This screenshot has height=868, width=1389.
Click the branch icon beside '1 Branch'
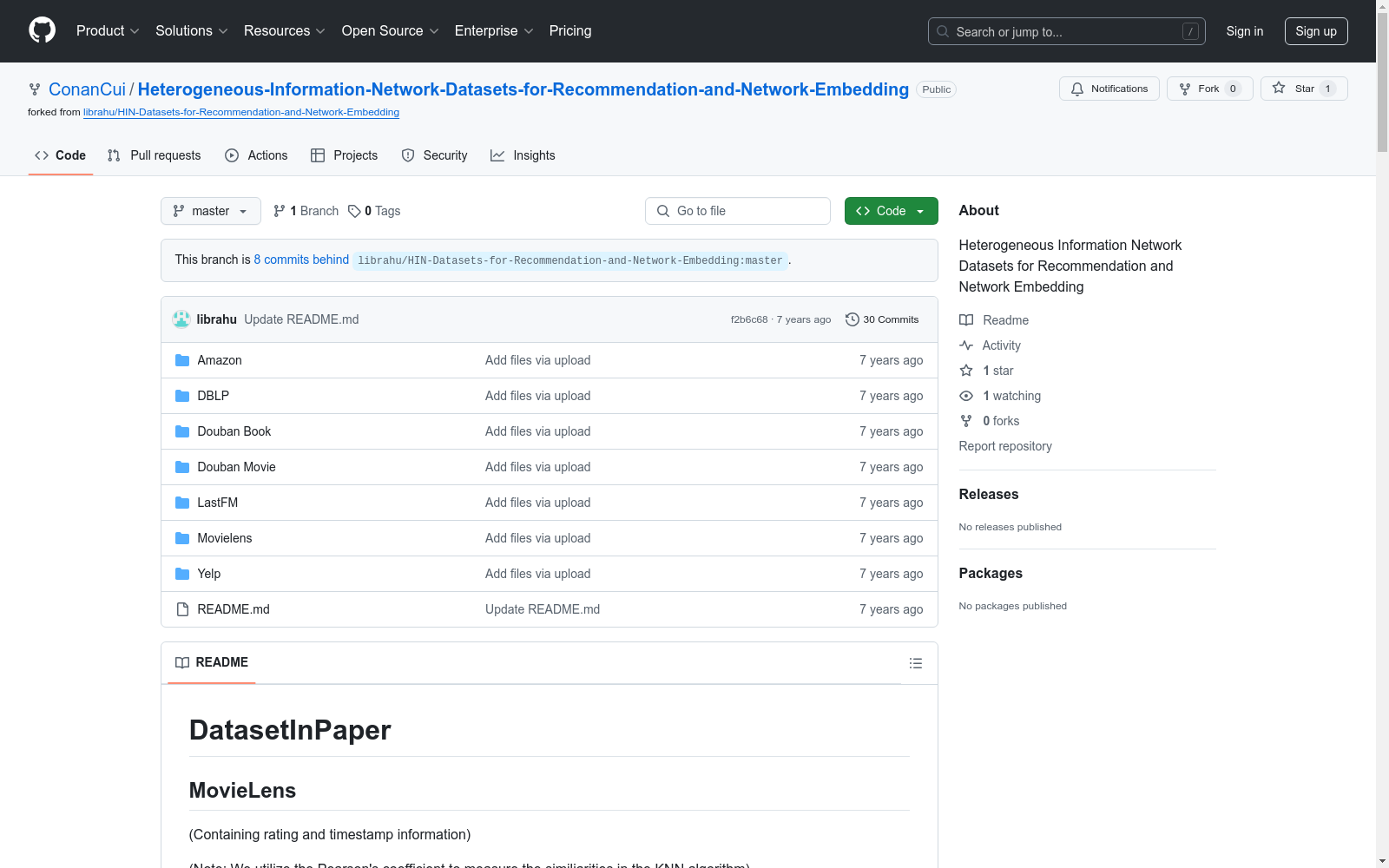coord(280,211)
